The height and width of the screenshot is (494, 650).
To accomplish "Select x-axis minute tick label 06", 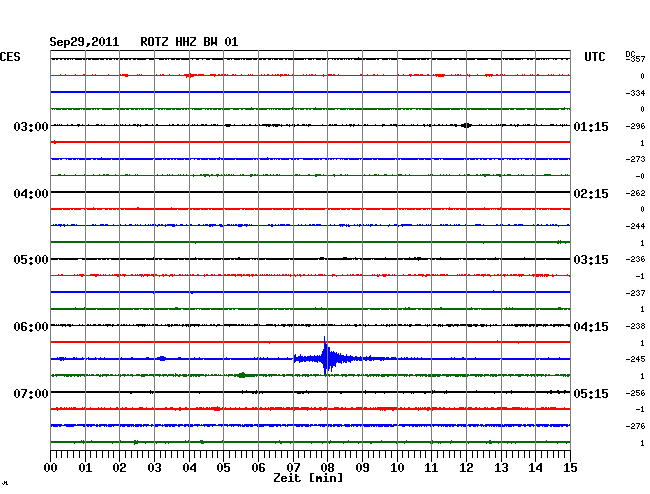I will pyautogui.click(x=258, y=468).
